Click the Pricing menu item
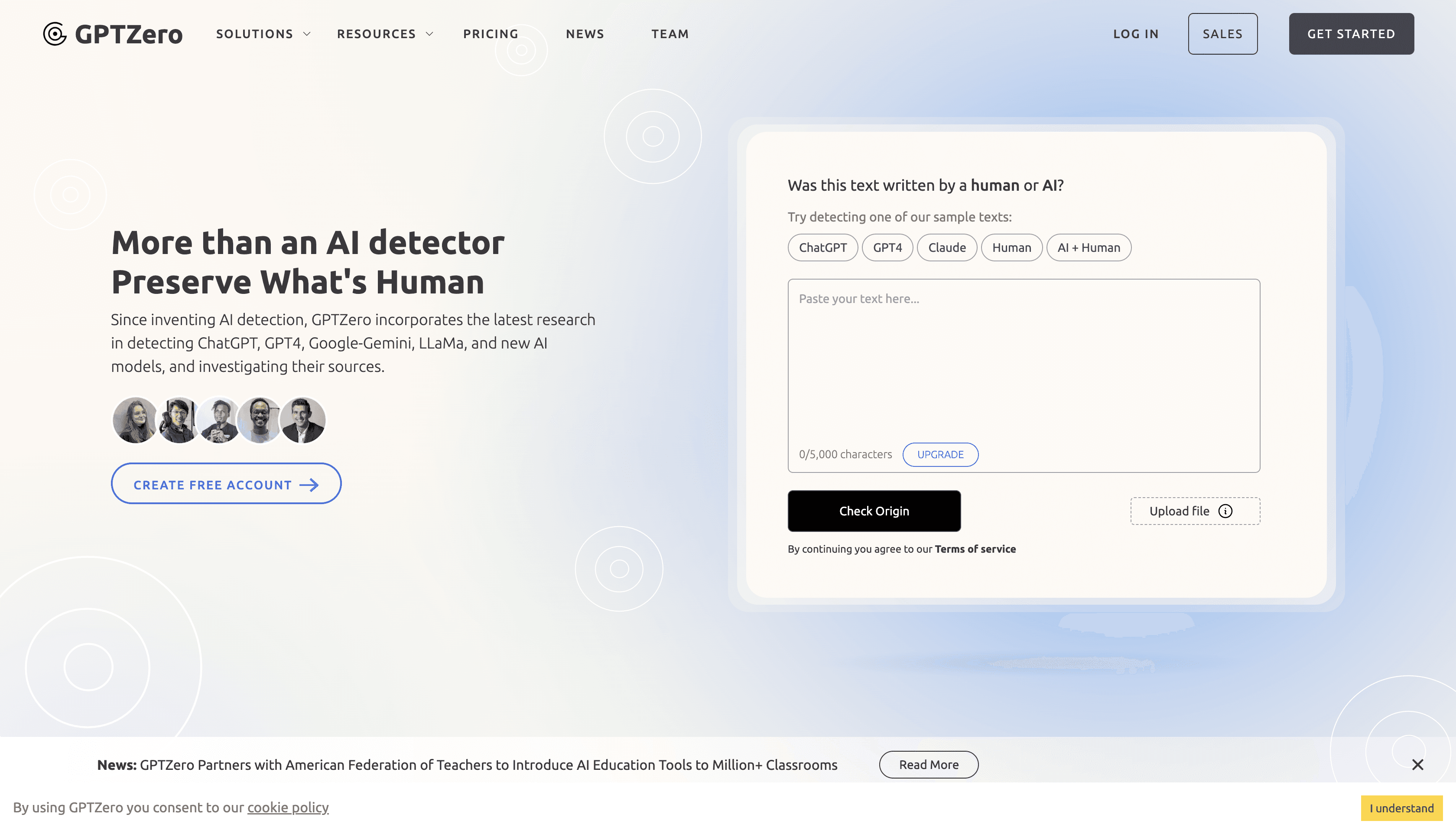 point(491,33)
